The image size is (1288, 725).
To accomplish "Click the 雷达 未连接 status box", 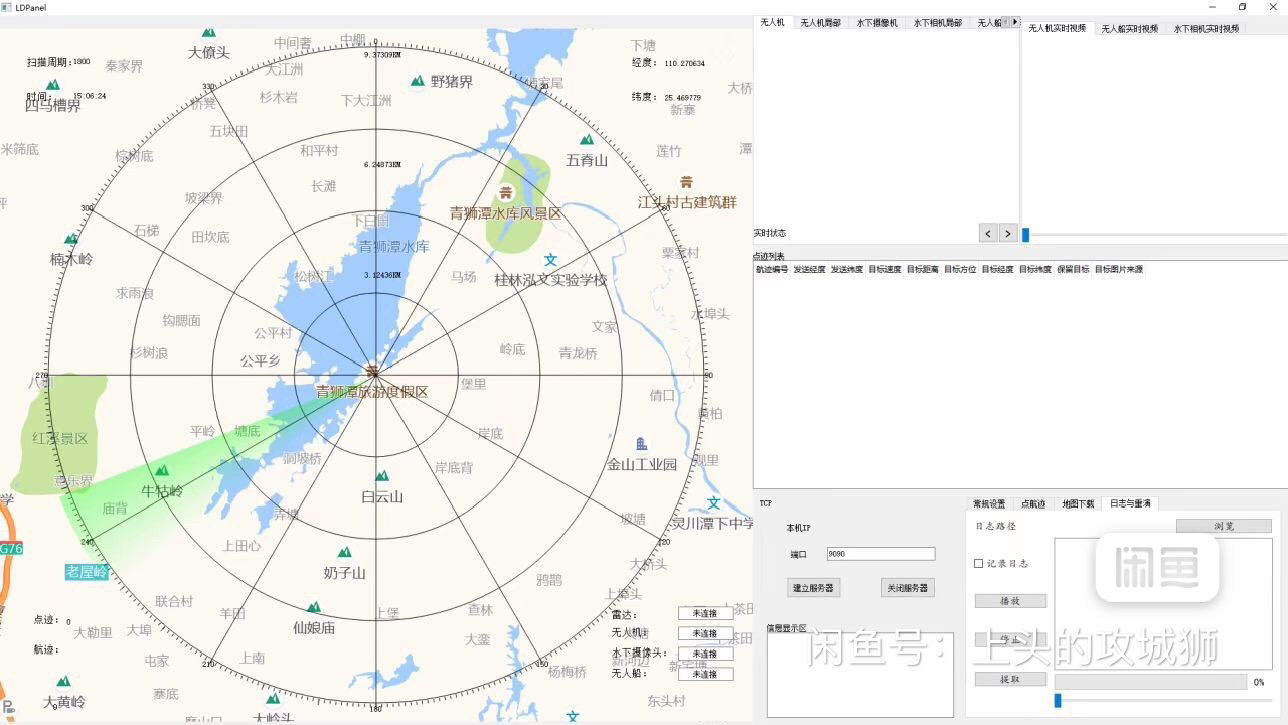I will (705, 613).
